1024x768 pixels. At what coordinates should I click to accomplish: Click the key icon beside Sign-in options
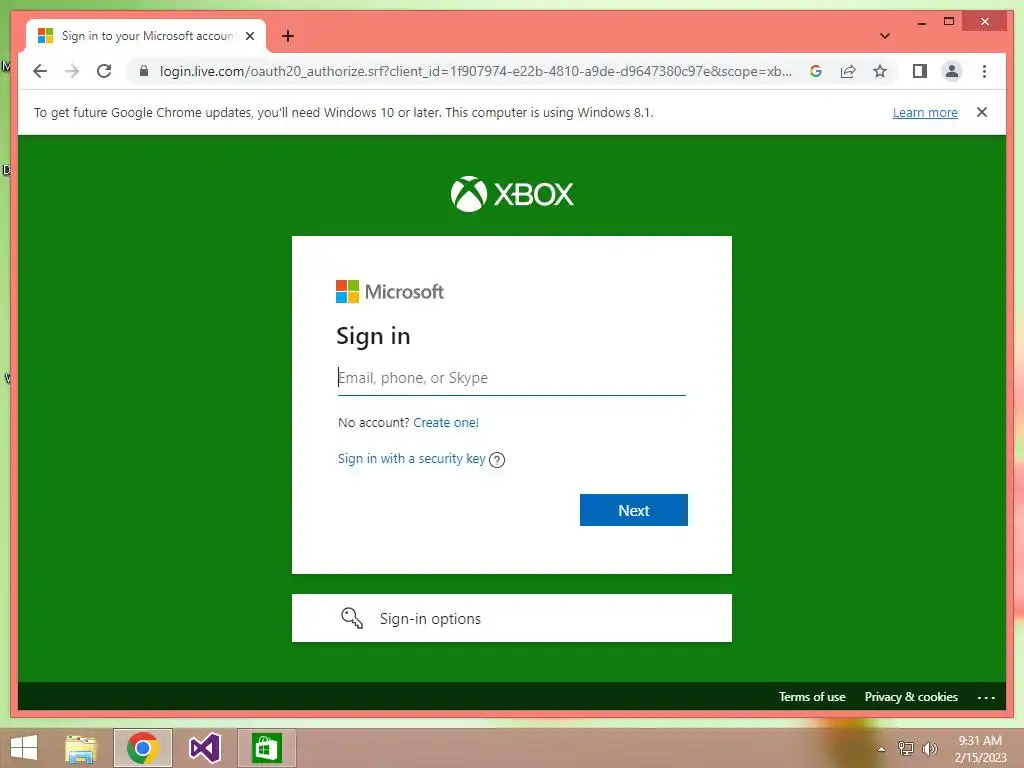coord(352,618)
